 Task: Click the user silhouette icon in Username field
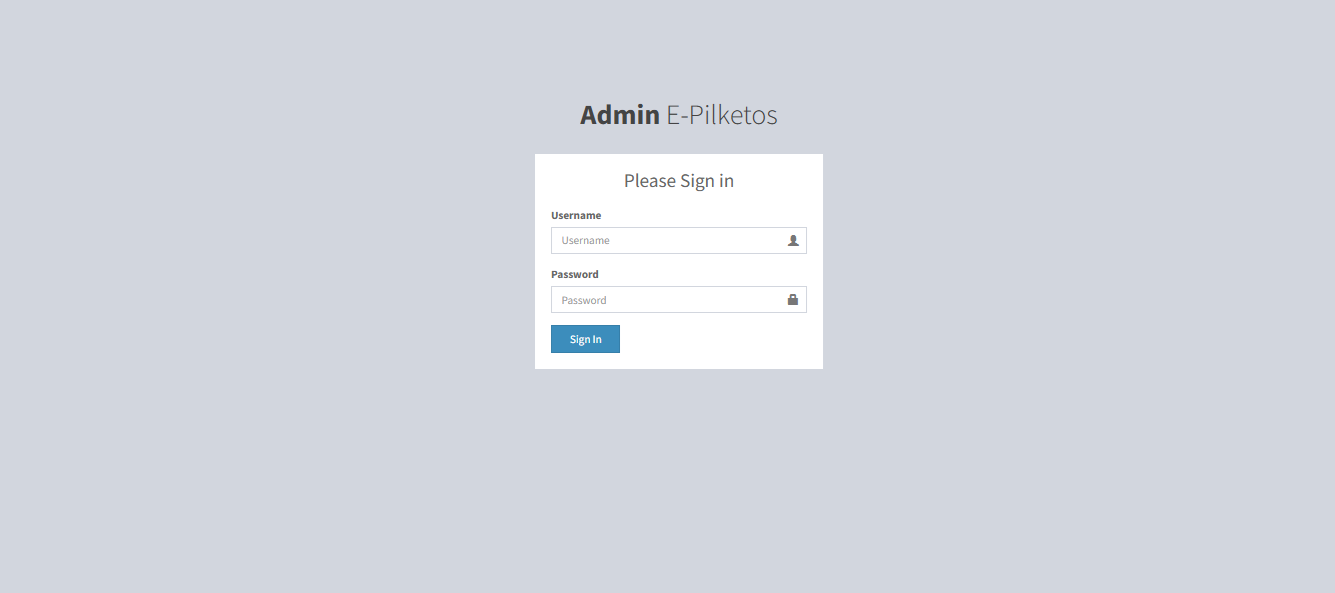793,240
